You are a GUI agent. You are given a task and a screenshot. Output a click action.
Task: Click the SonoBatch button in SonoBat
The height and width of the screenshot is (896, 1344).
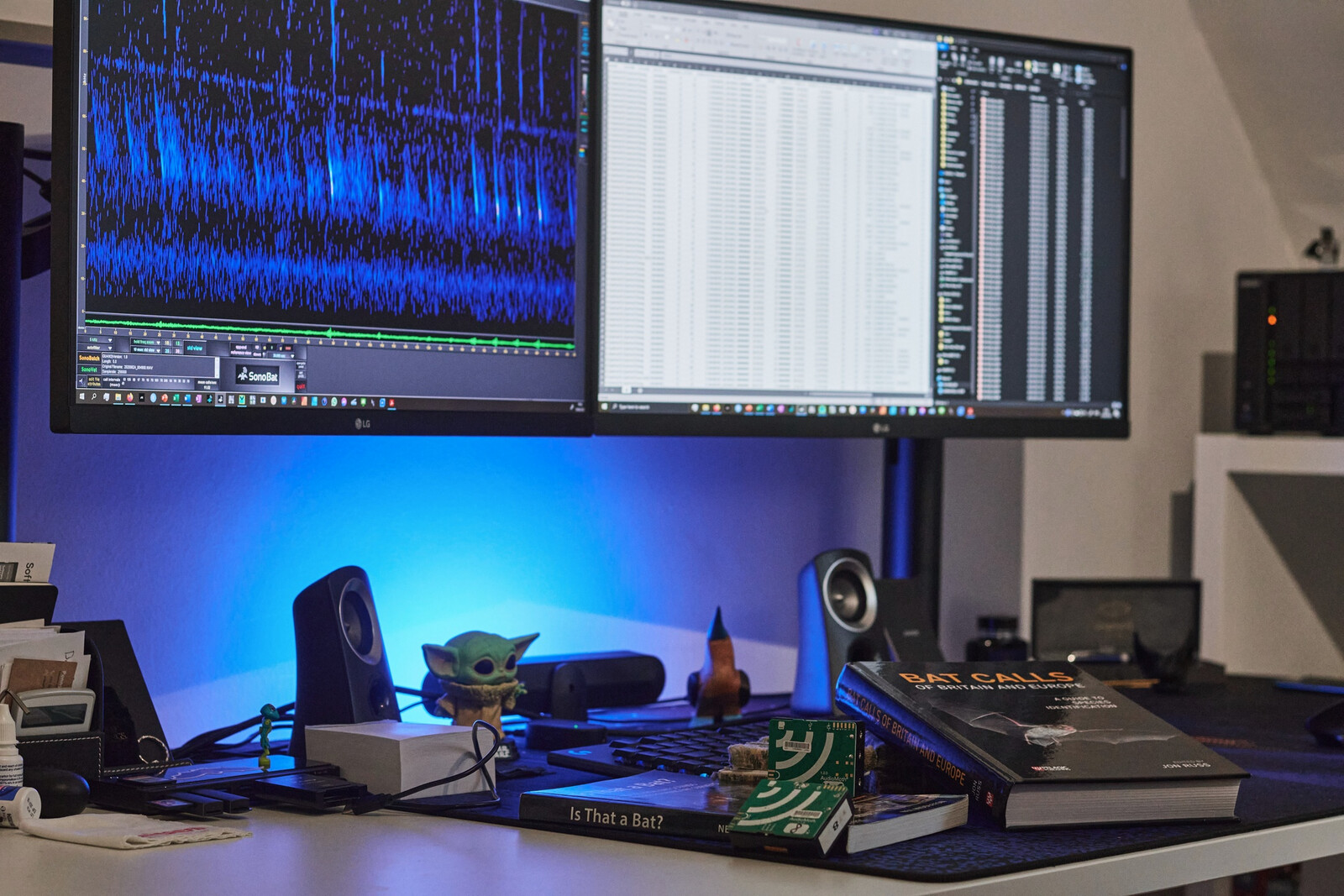89,358
